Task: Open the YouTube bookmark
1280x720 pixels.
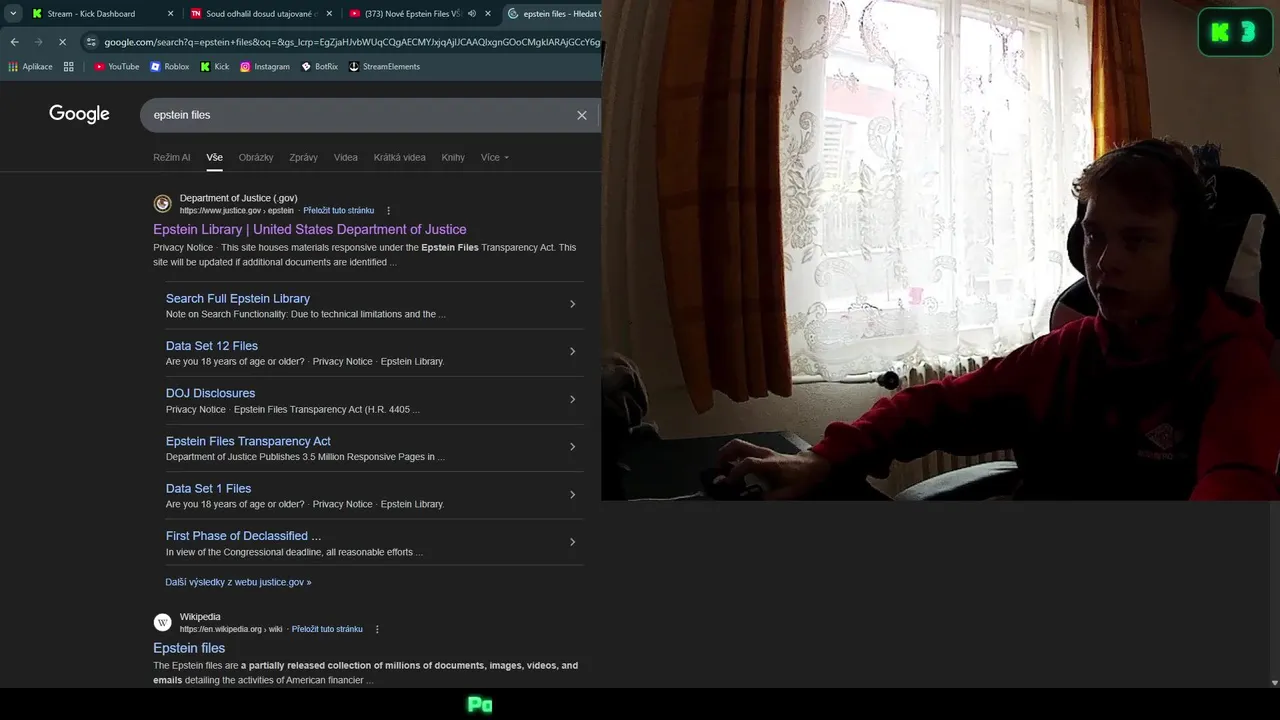Action: [x=117, y=67]
